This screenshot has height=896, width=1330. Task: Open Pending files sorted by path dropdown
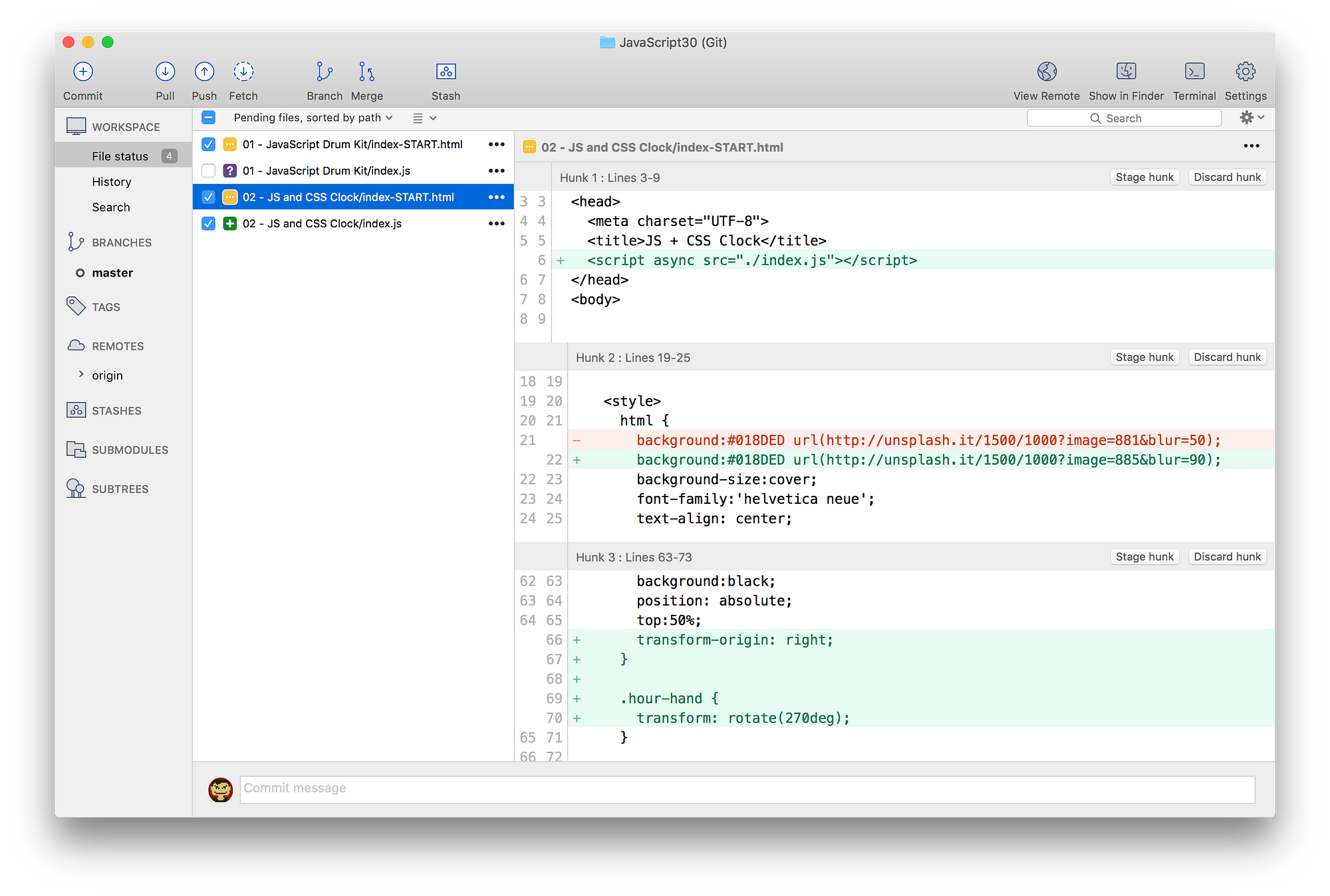pyautogui.click(x=313, y=118)
